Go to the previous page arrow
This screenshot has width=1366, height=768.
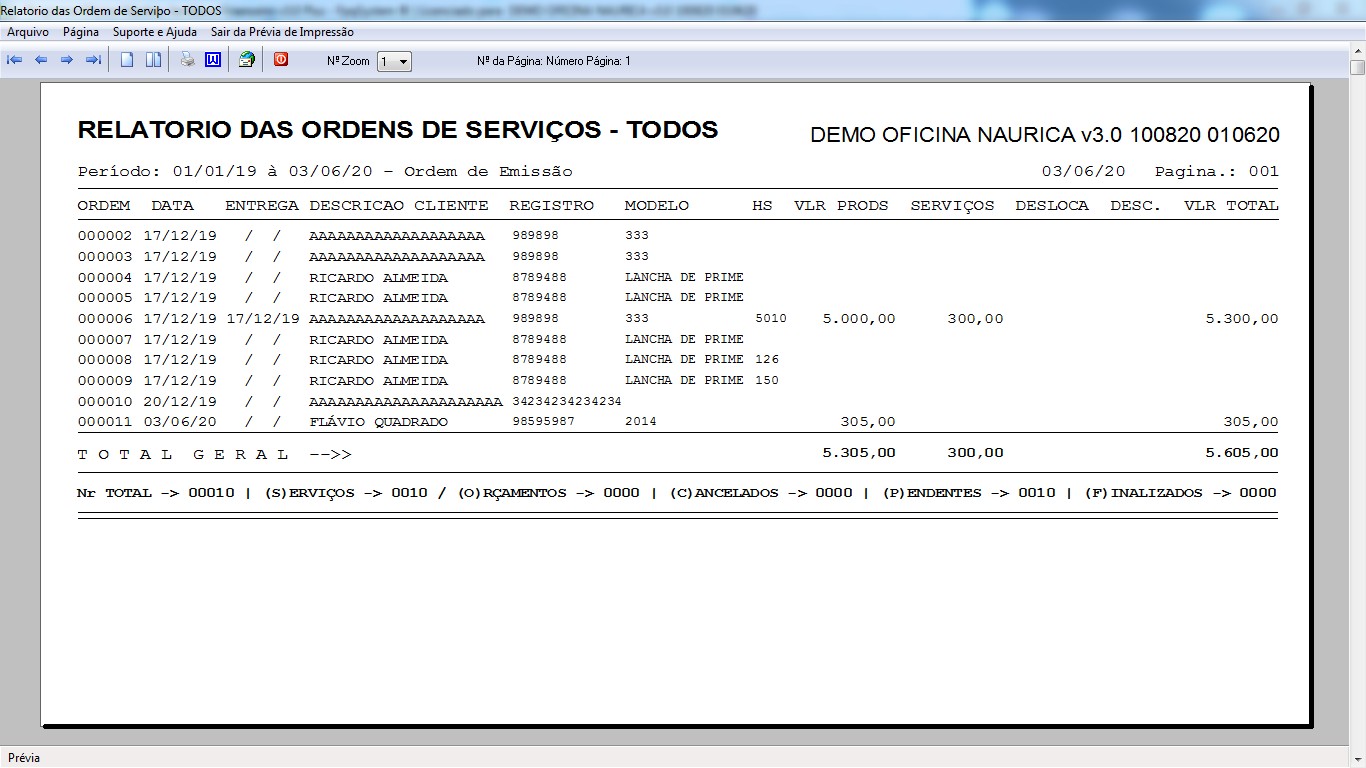click(41, 60)
